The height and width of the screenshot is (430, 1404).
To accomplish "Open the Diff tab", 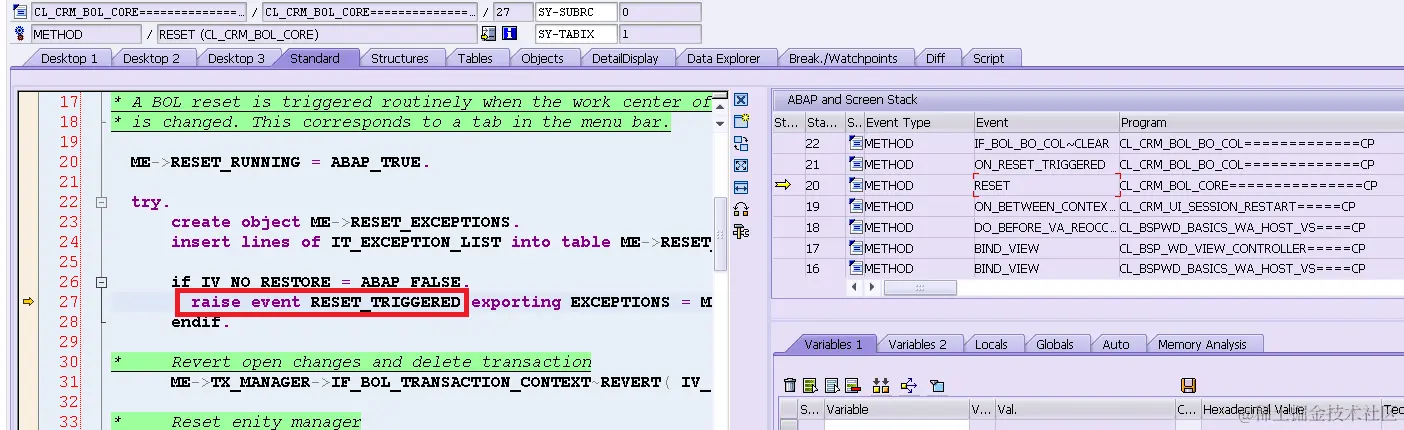I will (x=935, y=58).
